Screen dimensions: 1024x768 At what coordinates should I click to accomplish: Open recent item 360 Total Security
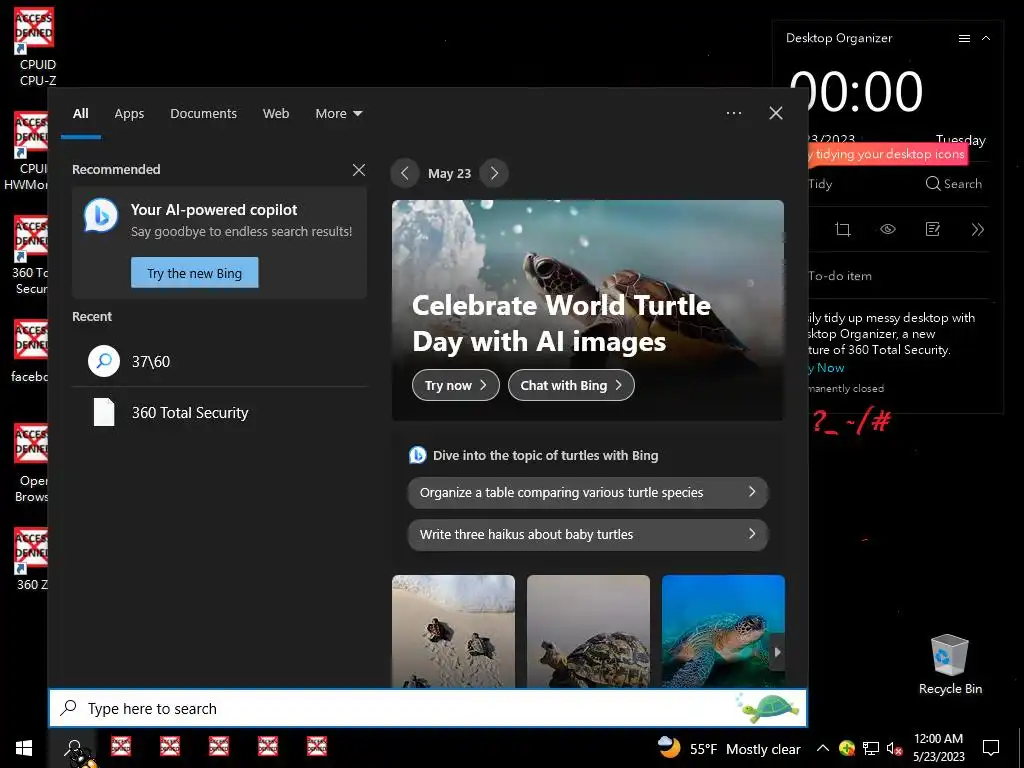219,413
